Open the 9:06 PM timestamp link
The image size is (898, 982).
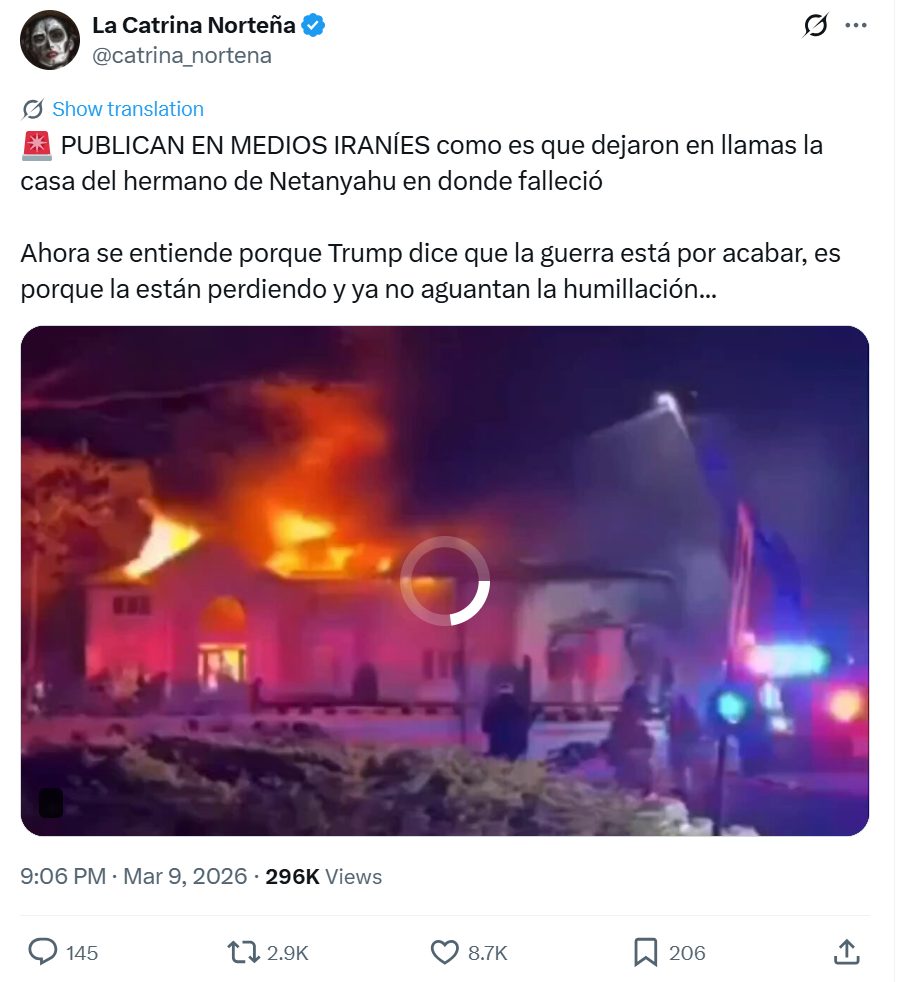click(133, 876)
